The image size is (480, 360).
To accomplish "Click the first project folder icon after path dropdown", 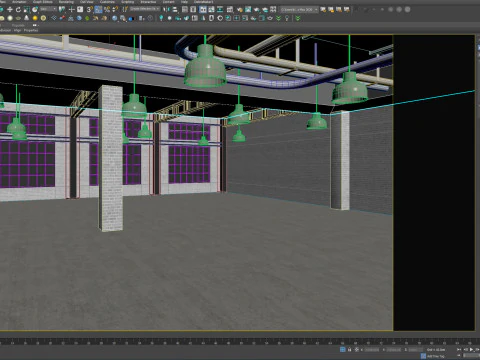I will click(x=323, y=9).
